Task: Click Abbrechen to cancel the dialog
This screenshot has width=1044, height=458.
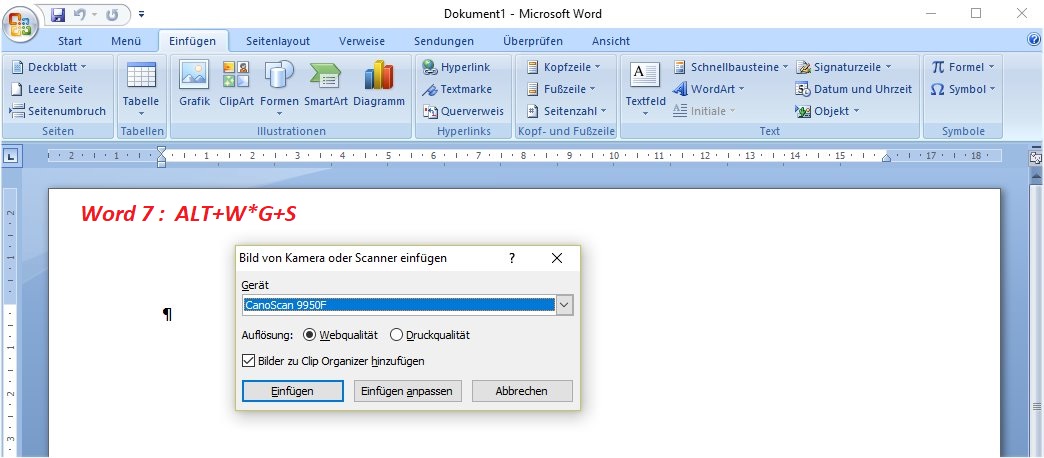Action: point(522,391)
